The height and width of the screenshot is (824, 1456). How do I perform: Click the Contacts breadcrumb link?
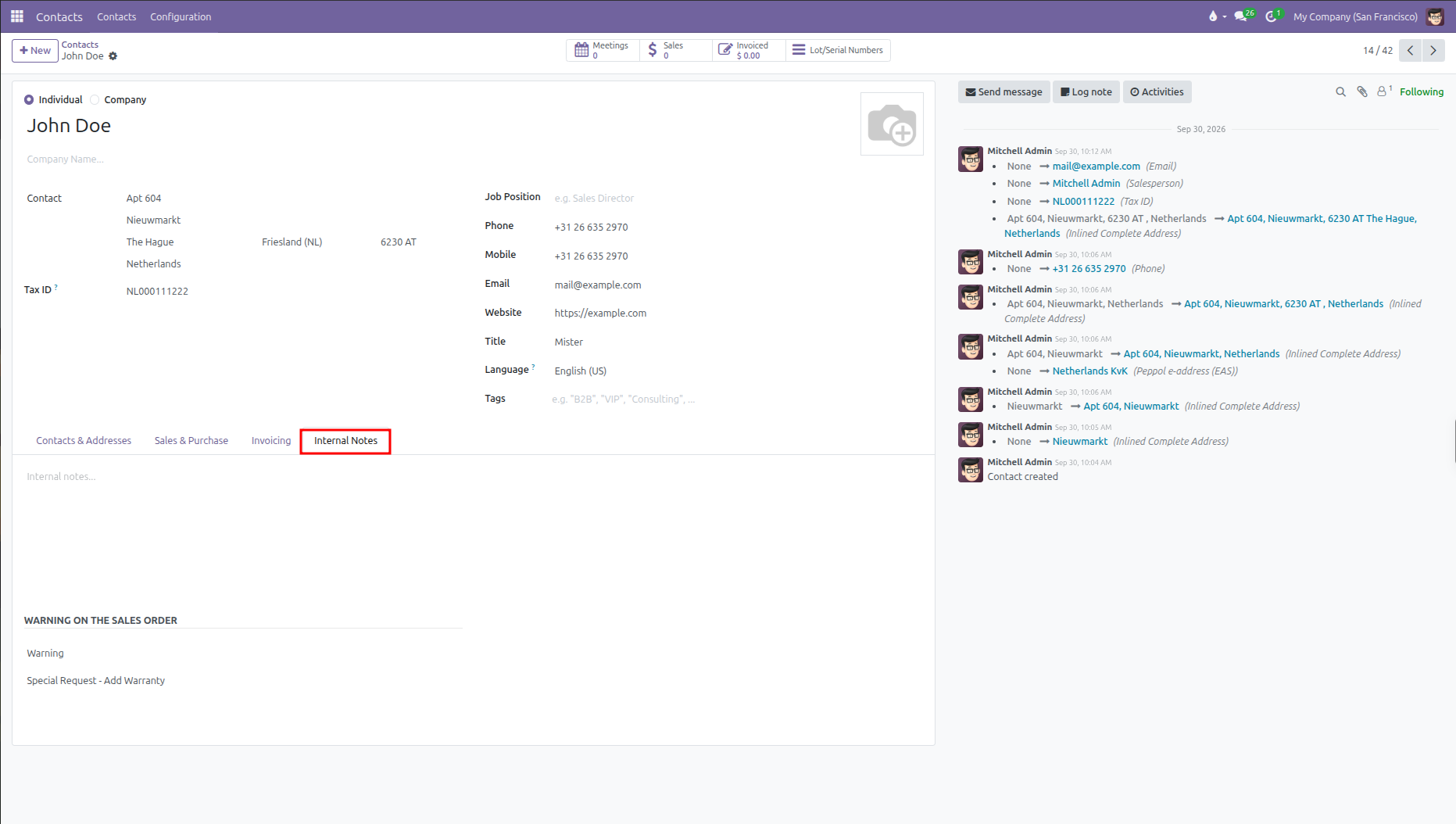[x=80, y=45]
